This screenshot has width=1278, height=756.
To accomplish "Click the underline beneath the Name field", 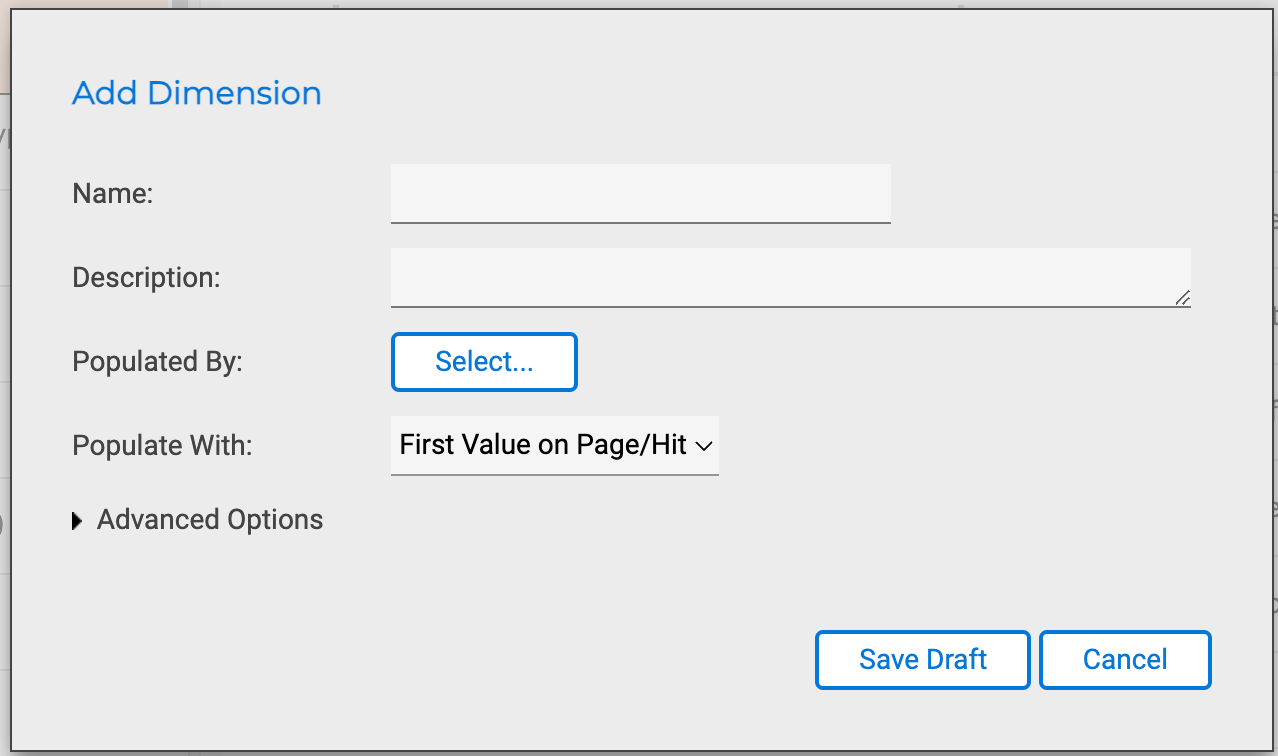I will (x=640, y=222).
